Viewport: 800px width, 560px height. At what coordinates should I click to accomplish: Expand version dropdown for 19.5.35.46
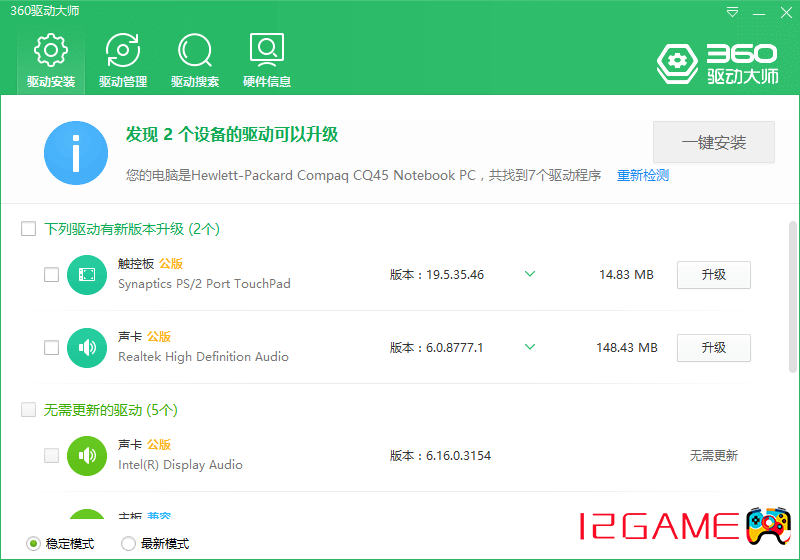click(530, 274)
